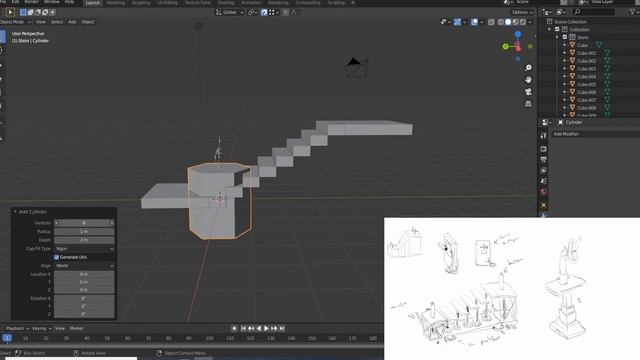Collapse the Stairs collection in outliner
The width and height of the screenshot is (640, 360).
click(557, 37)
